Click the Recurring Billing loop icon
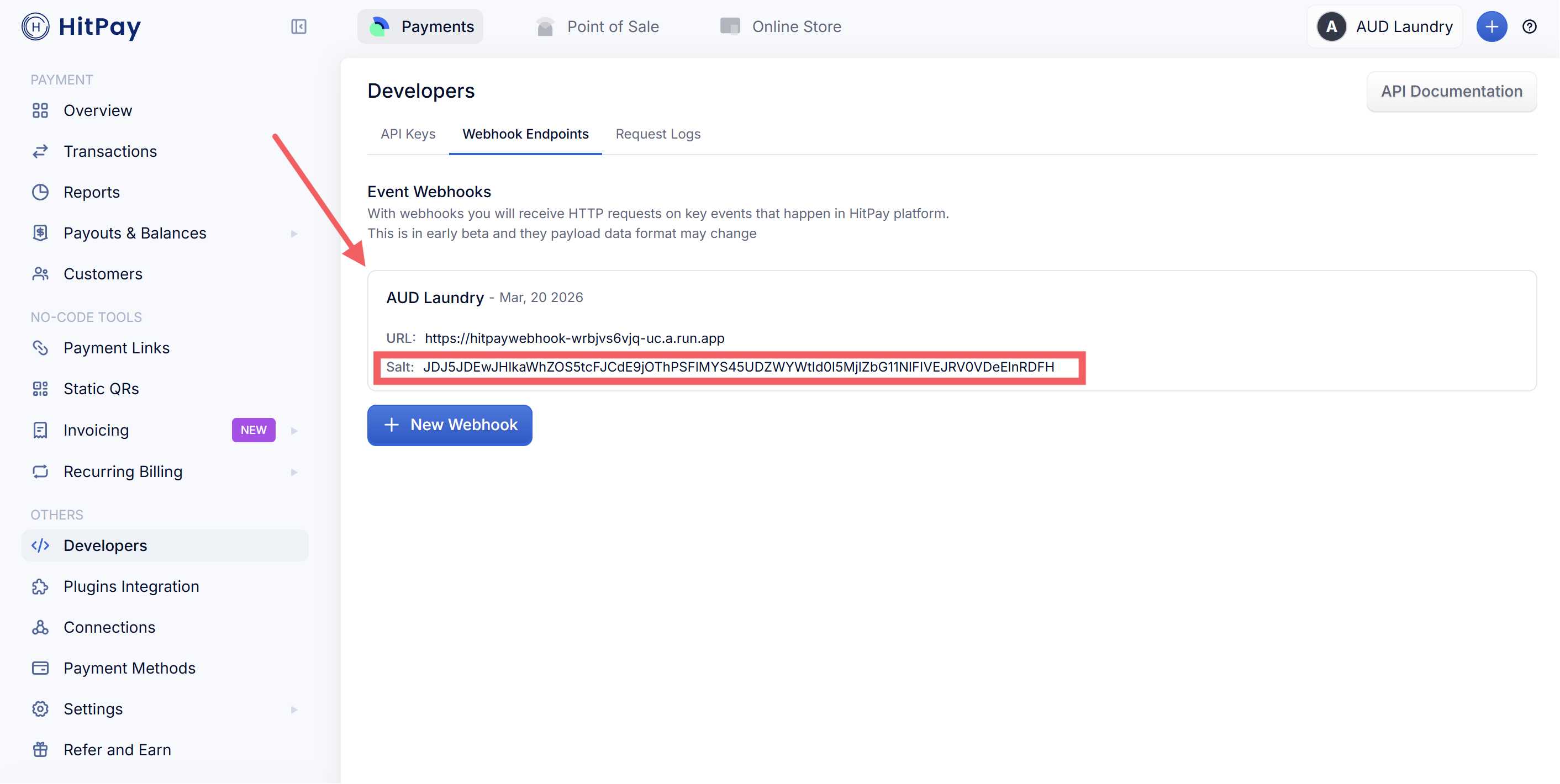 40,472
